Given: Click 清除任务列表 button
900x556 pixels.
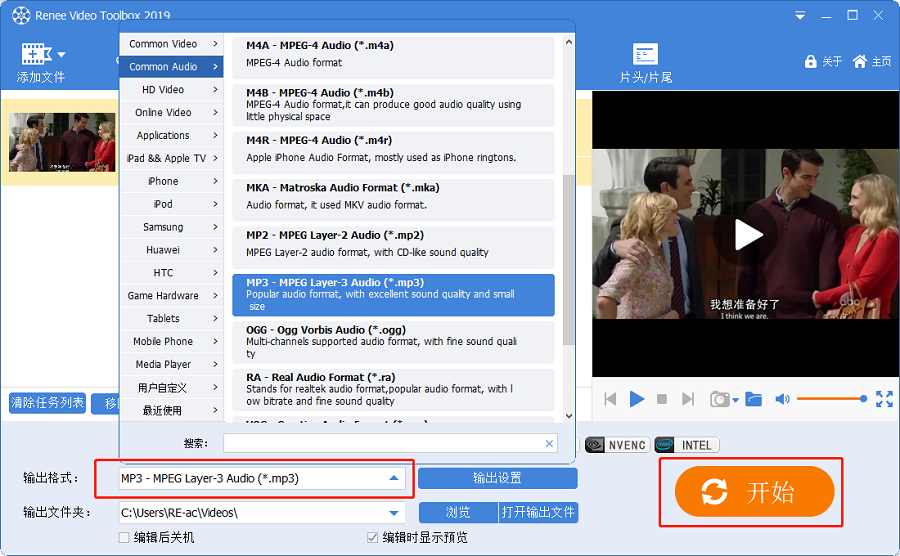Looking at the screenshot, I should (x=47, y=403).
